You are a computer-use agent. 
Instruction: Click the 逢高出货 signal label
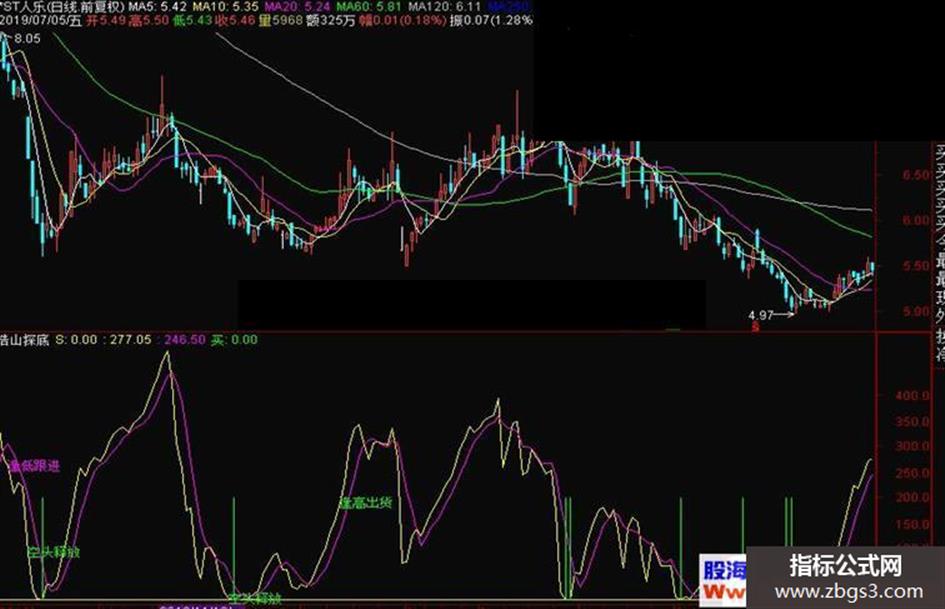tap(366, 502)
